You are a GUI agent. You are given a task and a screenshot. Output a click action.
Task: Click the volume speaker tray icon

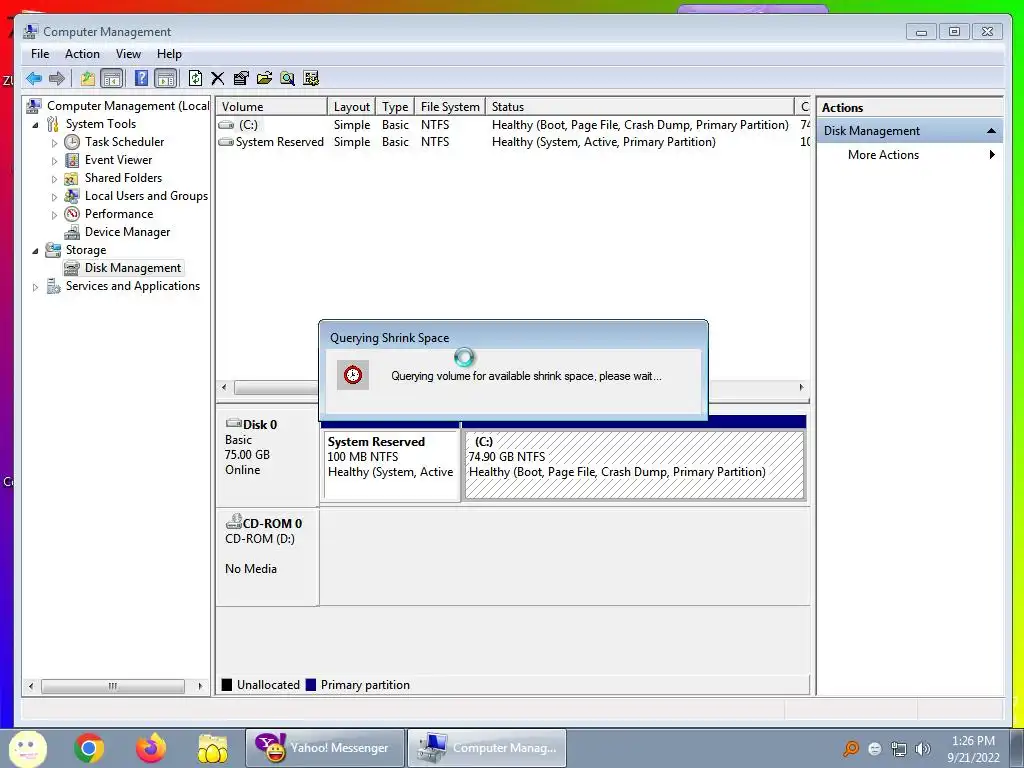pyautogui.click(x=923, y=749)
